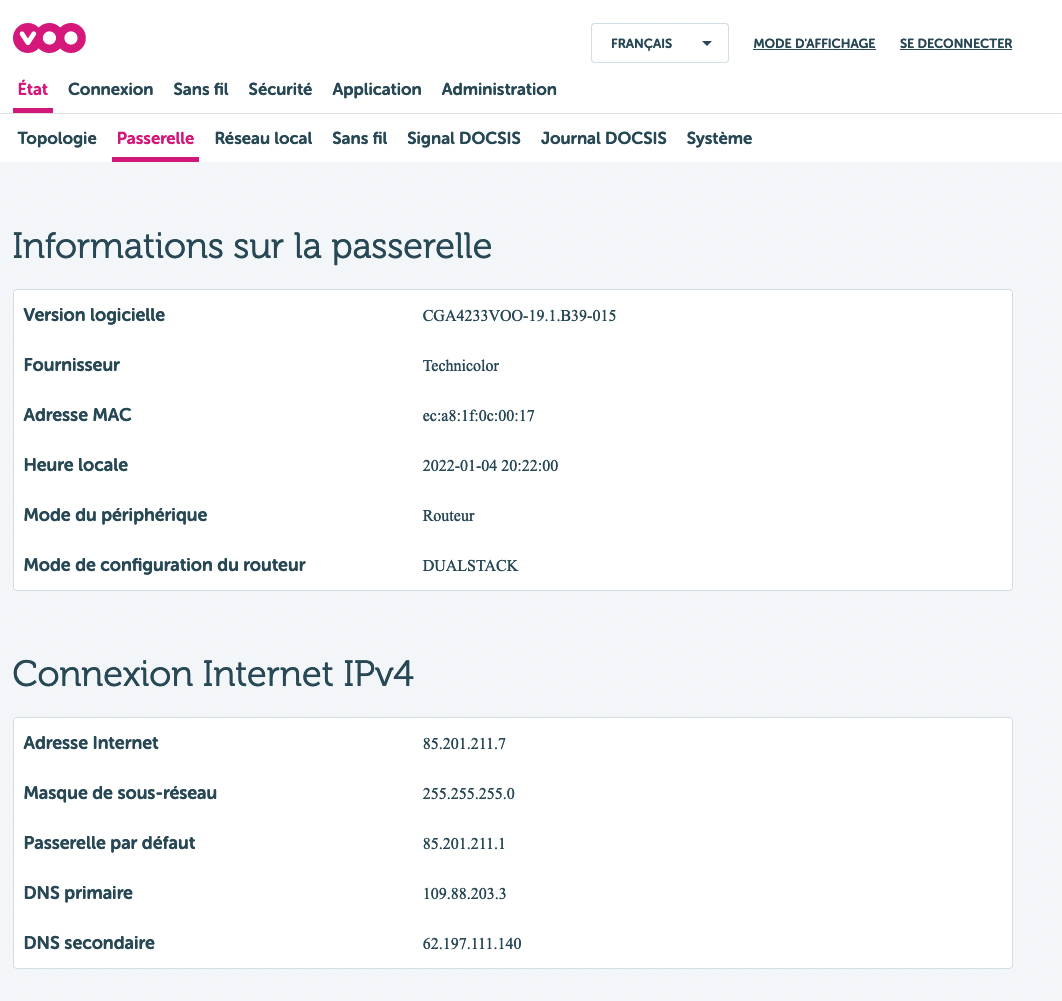This screenshot has height=1001, width=1062.
Task: Click the language dropdown arrow
Action: (707, 44)
